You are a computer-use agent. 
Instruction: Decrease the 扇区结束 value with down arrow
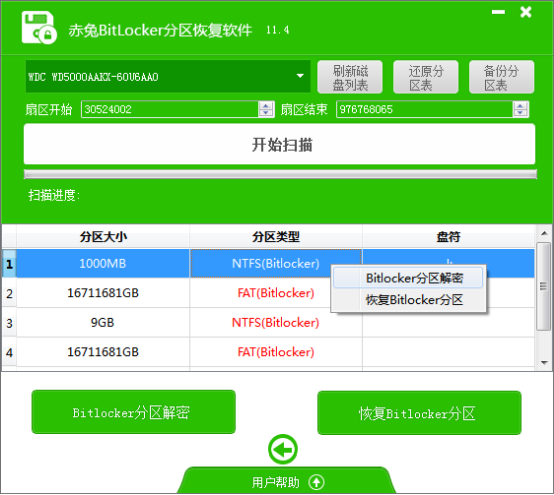(520, 113)
